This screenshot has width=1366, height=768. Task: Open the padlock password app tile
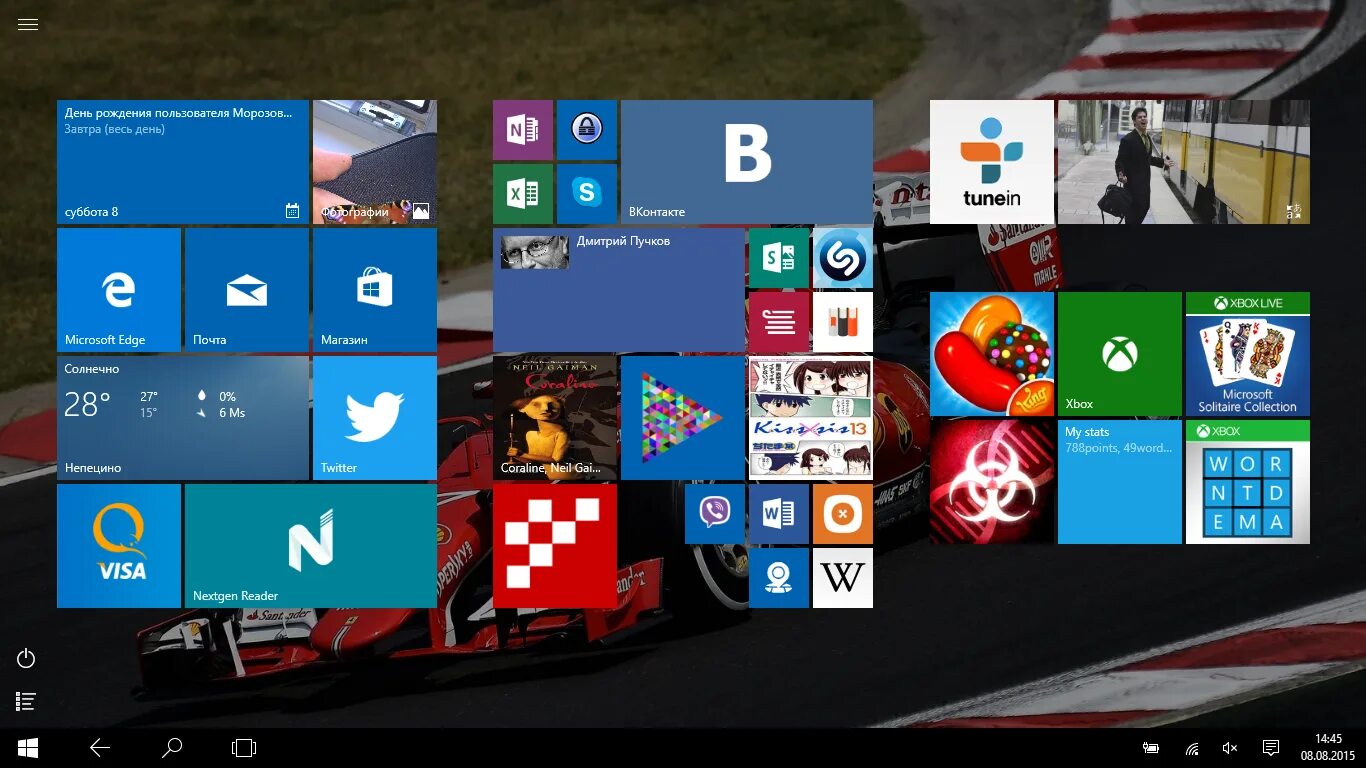[587, 130]
